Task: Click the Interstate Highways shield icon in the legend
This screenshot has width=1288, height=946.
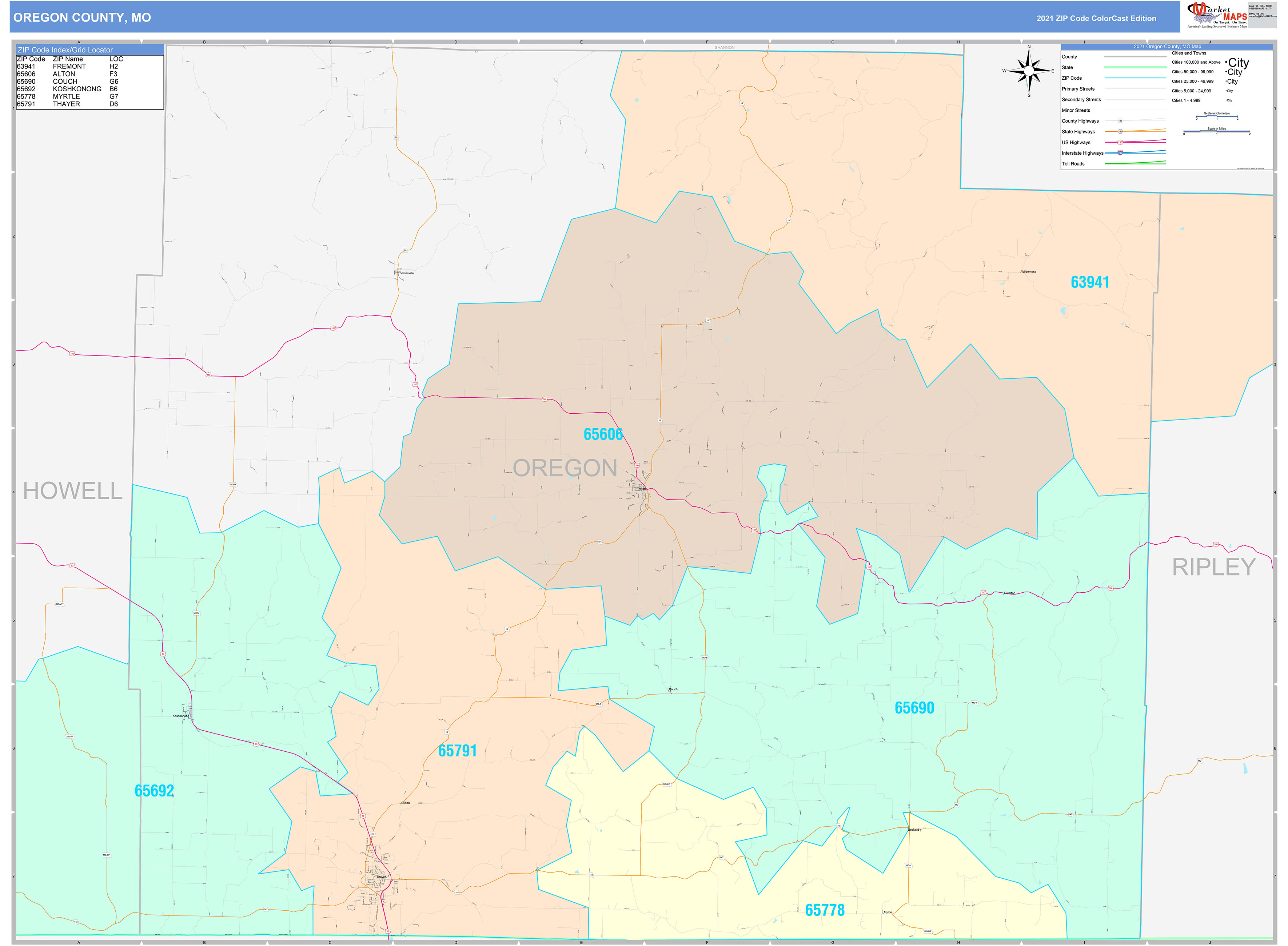Action: 1120,153
